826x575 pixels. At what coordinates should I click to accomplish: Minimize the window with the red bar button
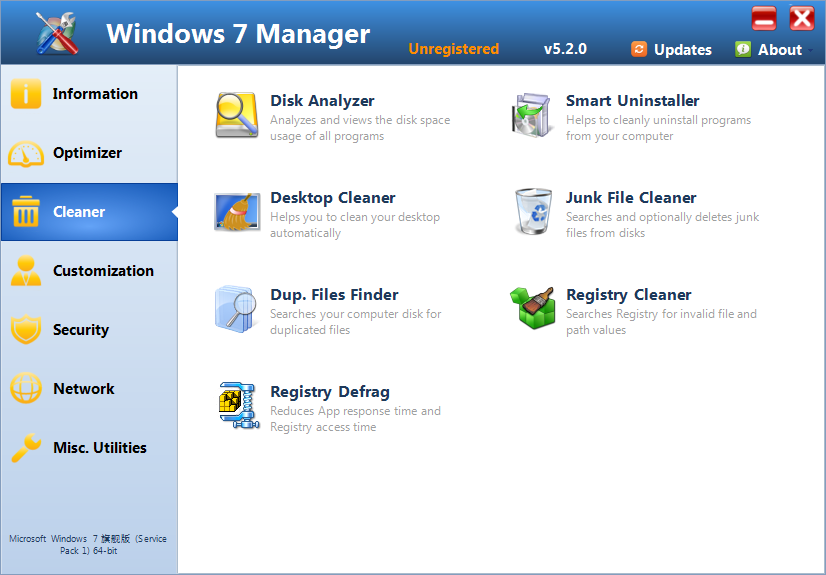[x=764, y=18]
